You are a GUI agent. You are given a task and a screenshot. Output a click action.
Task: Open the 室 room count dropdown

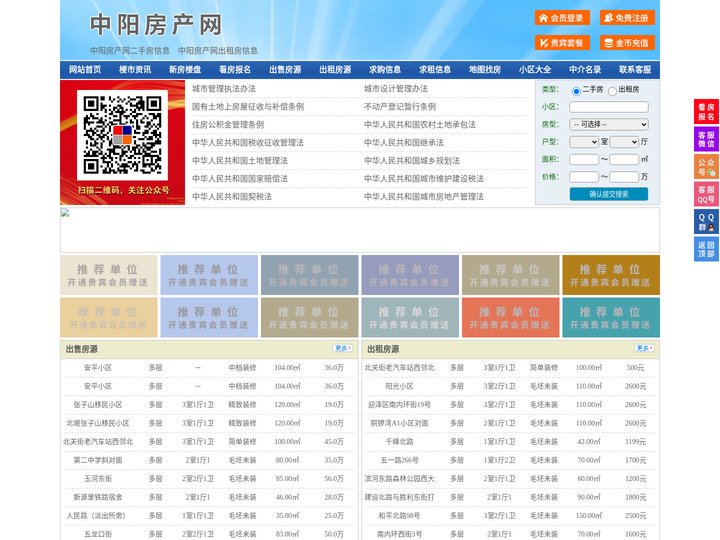584,142
